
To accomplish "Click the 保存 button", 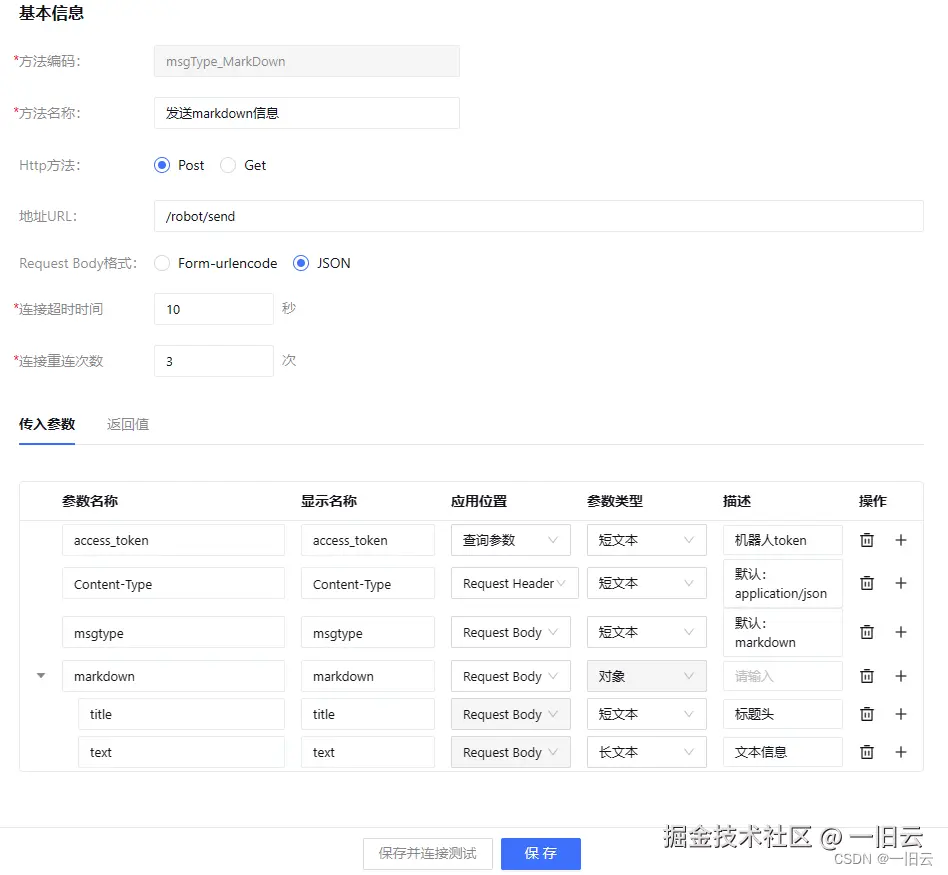I will [541, 853].
